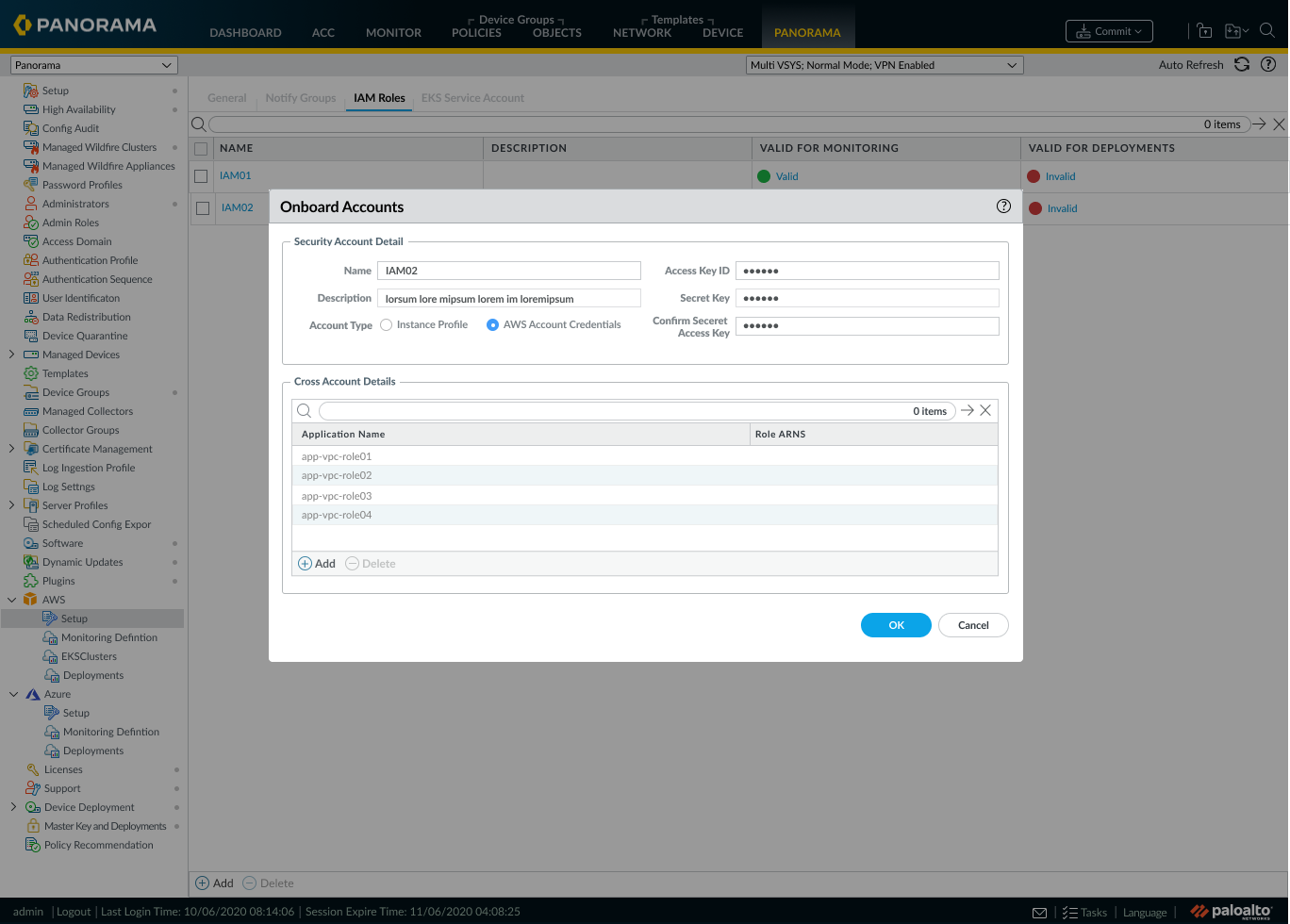Click the Auto Refresh icon

pos(1242,65)
